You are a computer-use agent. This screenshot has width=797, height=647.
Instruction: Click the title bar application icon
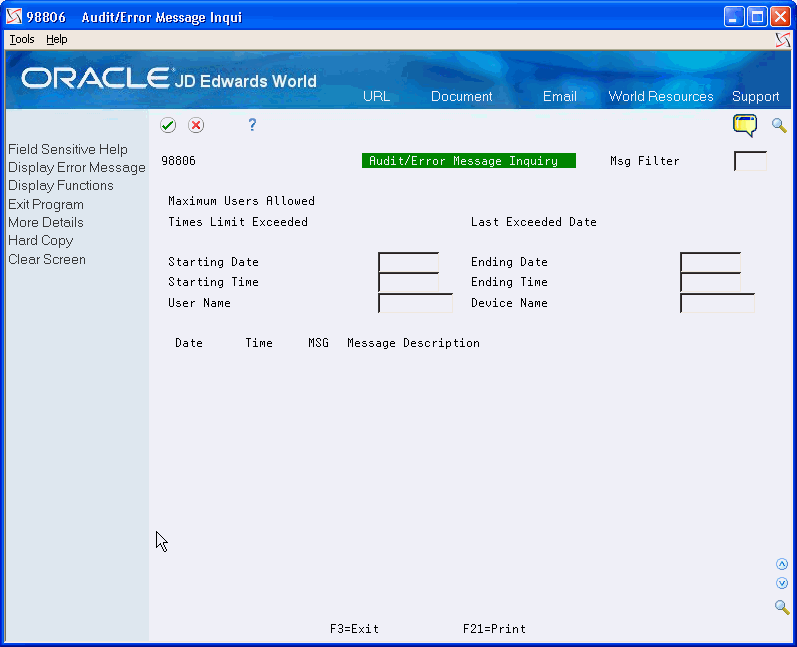point(14,17)
